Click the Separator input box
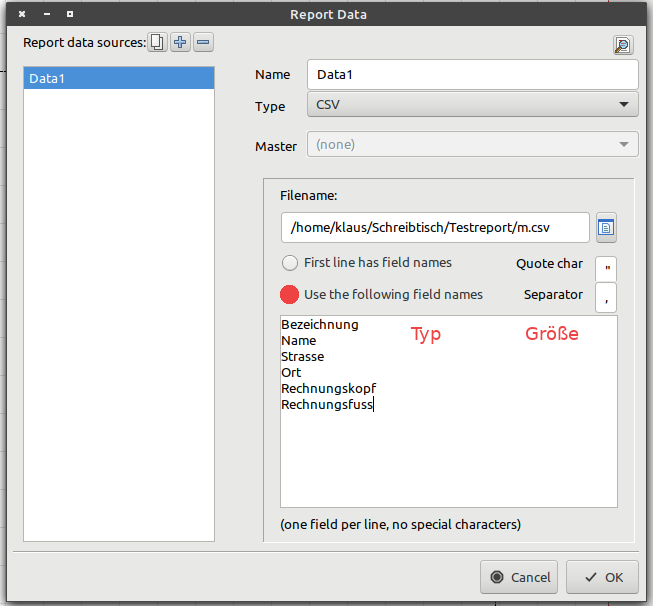Viewport: 653px width, 606px height. [x=606, y=297]
